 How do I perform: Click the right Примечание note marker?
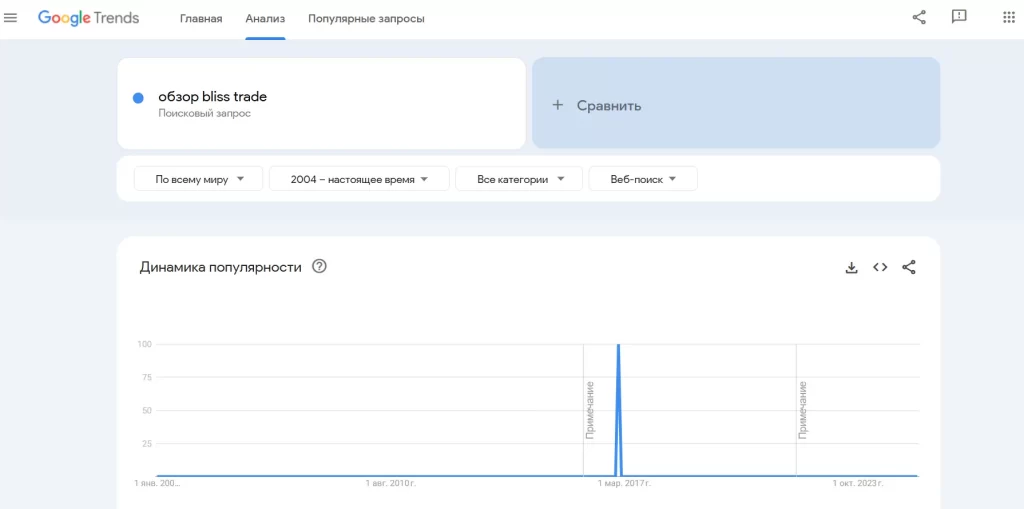[803, 410]
